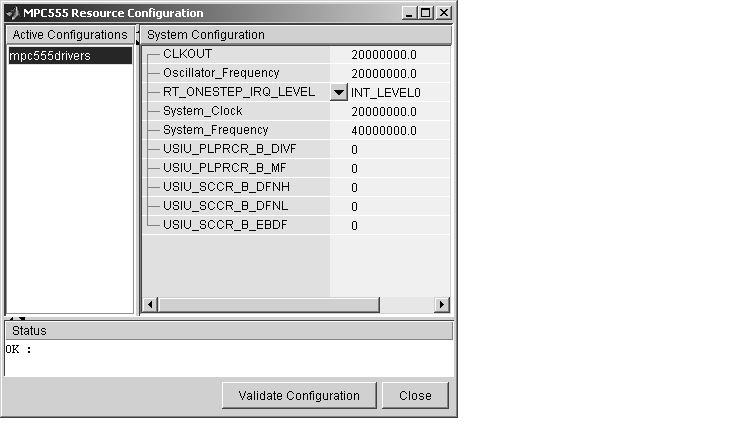Image resolution: width=738 pixels, height=427 pixels.
Task: Click the horizontal scrollbar thumb
Action: [269, 304]
